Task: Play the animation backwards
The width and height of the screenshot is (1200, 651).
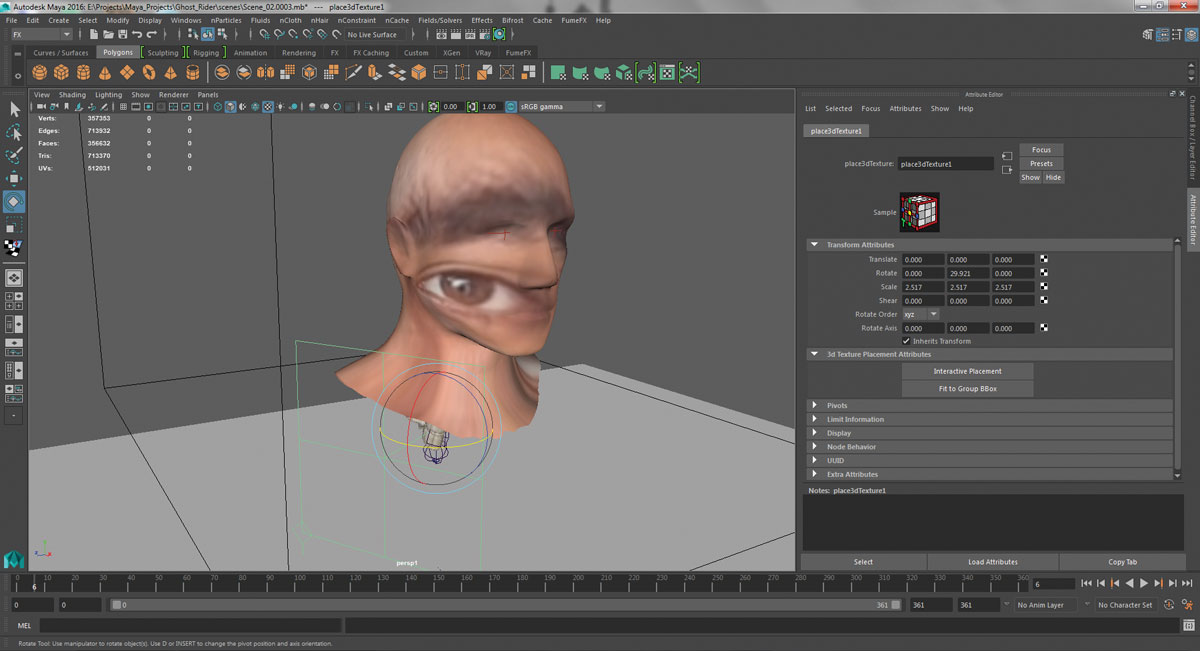Action: 1130,583
